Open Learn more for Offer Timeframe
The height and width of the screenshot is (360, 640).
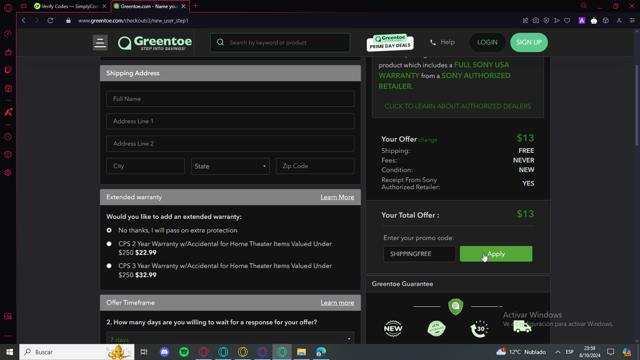tap(337, 303)
